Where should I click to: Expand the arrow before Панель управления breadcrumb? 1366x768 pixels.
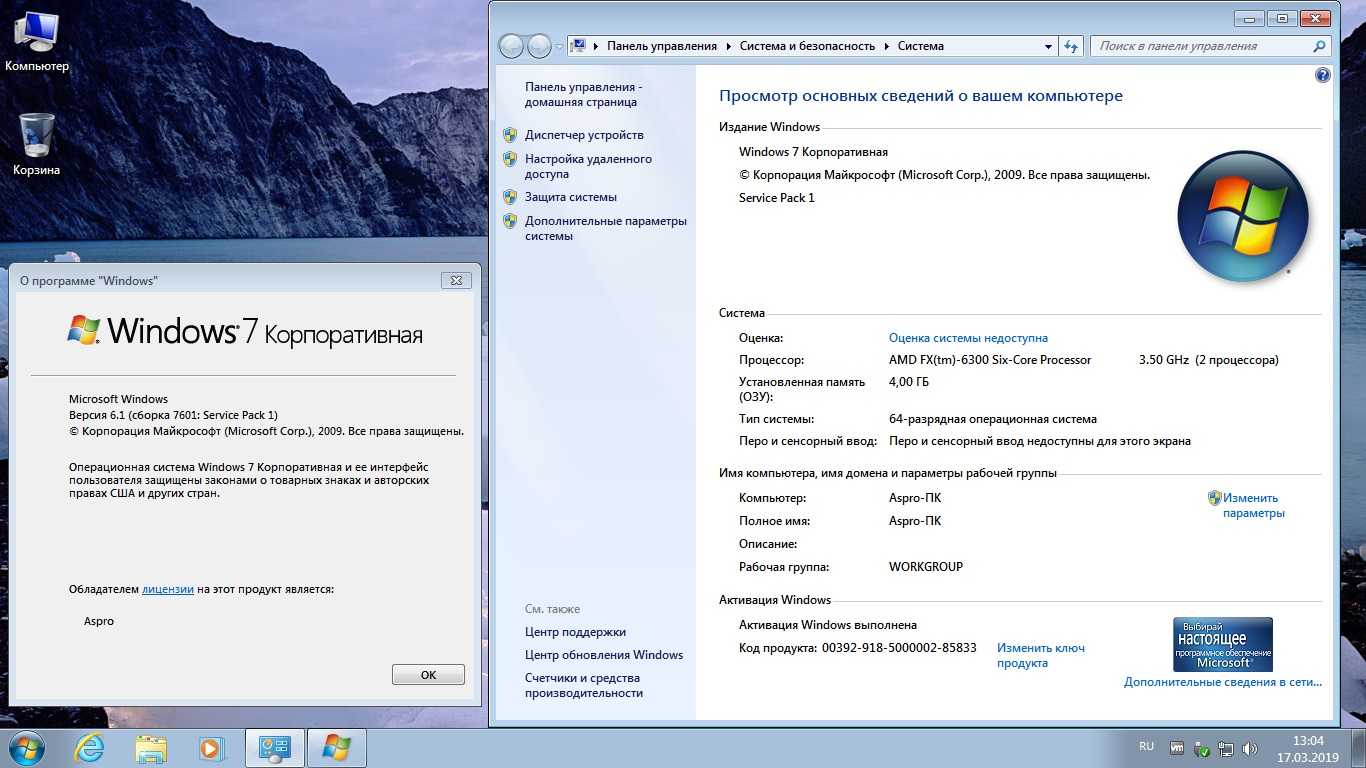pos(596,46)
